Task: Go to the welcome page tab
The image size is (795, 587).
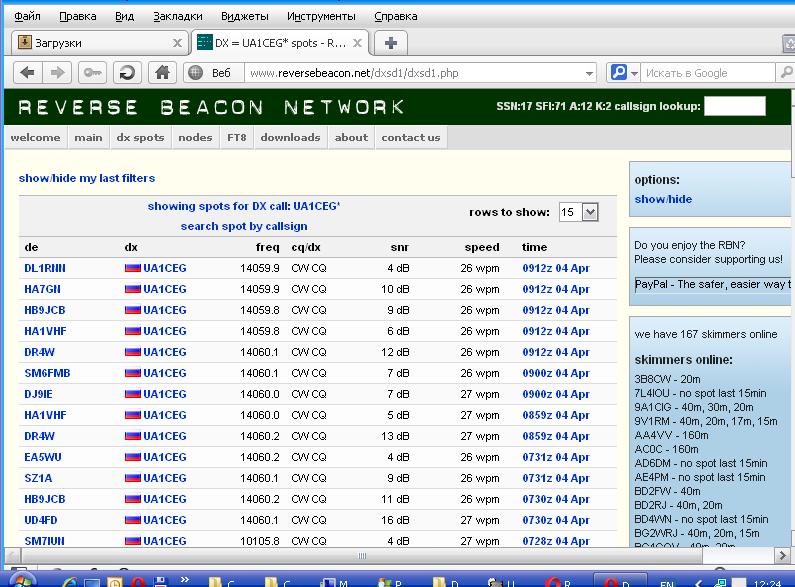Action: (35, 137)
